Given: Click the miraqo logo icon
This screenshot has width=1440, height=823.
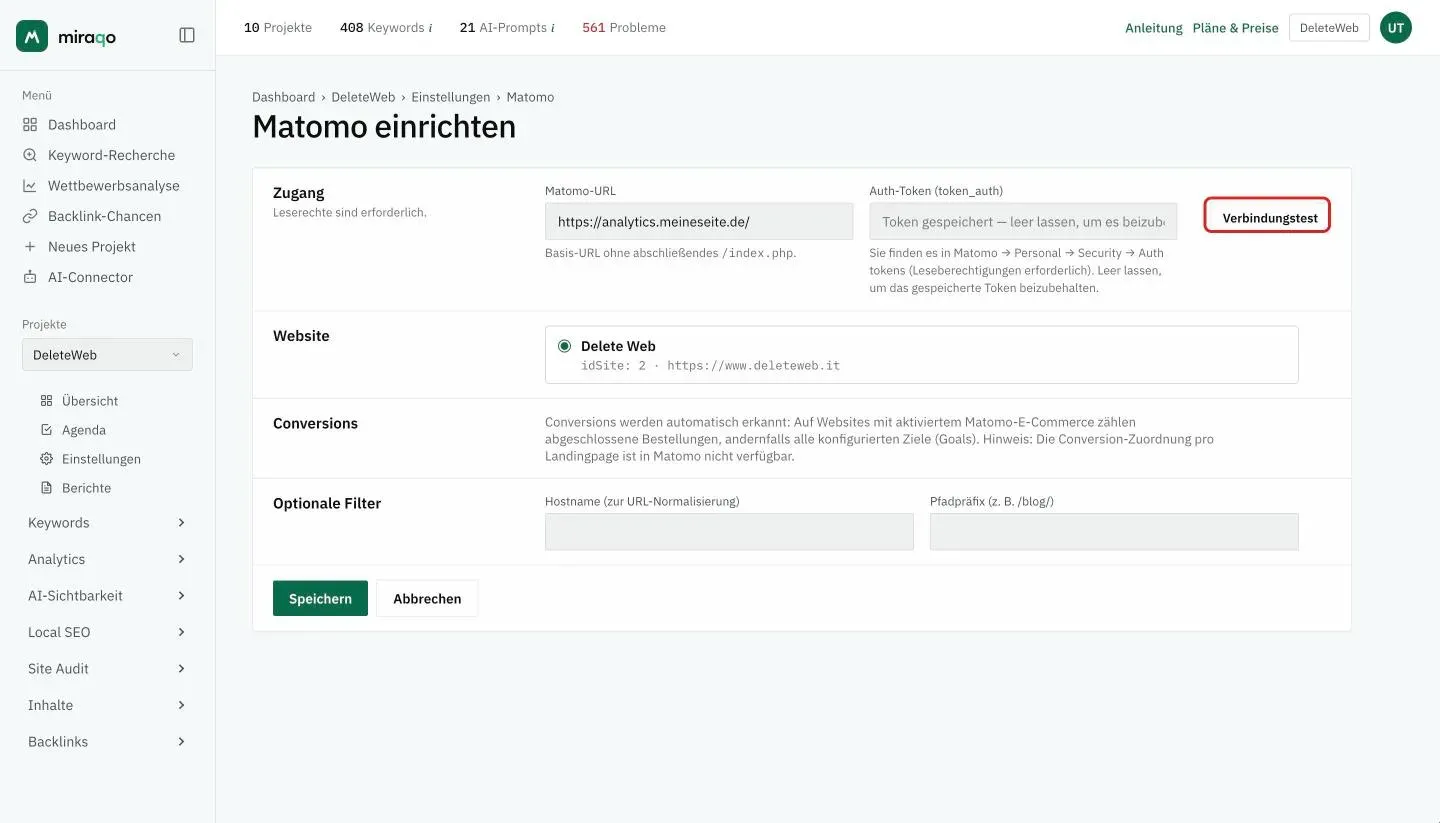Looking at the screenshot, I should [32, 36].
